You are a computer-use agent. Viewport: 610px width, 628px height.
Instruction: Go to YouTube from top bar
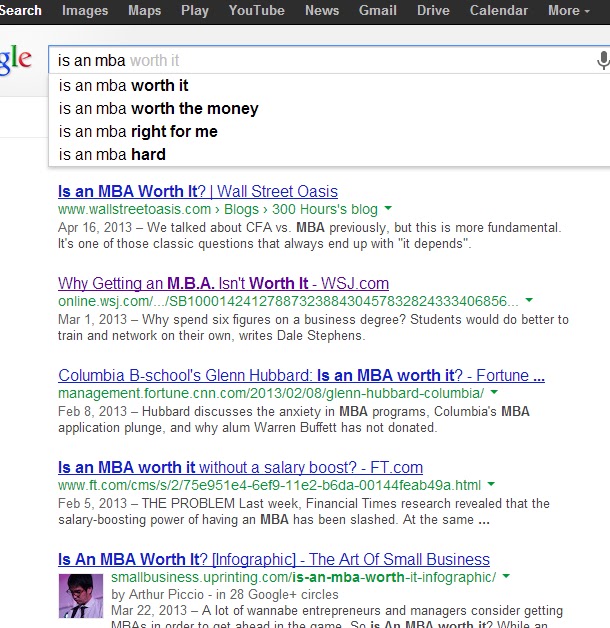pyautogui.click(x=257, y=10)
